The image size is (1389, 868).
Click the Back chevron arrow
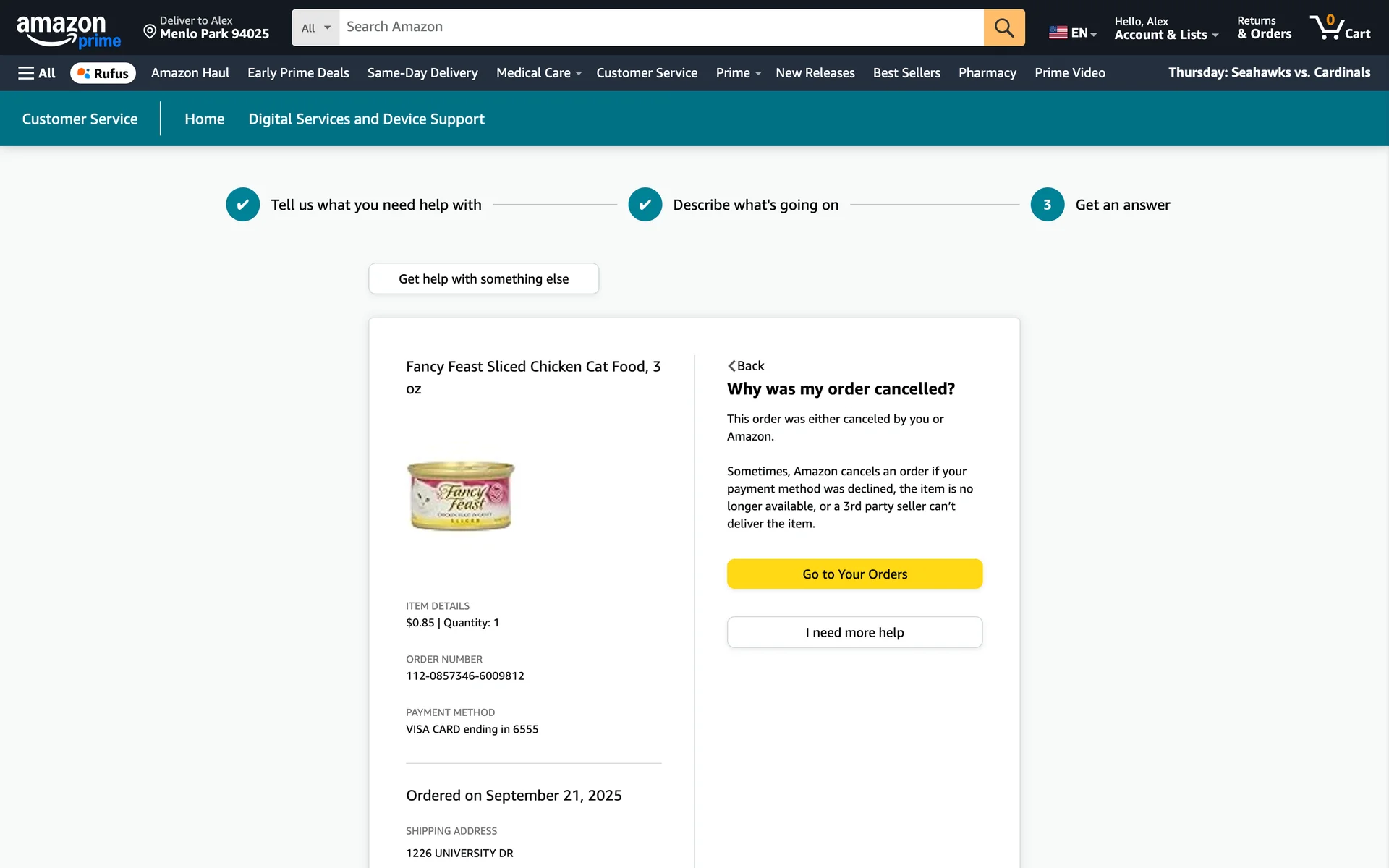(x=732, y=366)
